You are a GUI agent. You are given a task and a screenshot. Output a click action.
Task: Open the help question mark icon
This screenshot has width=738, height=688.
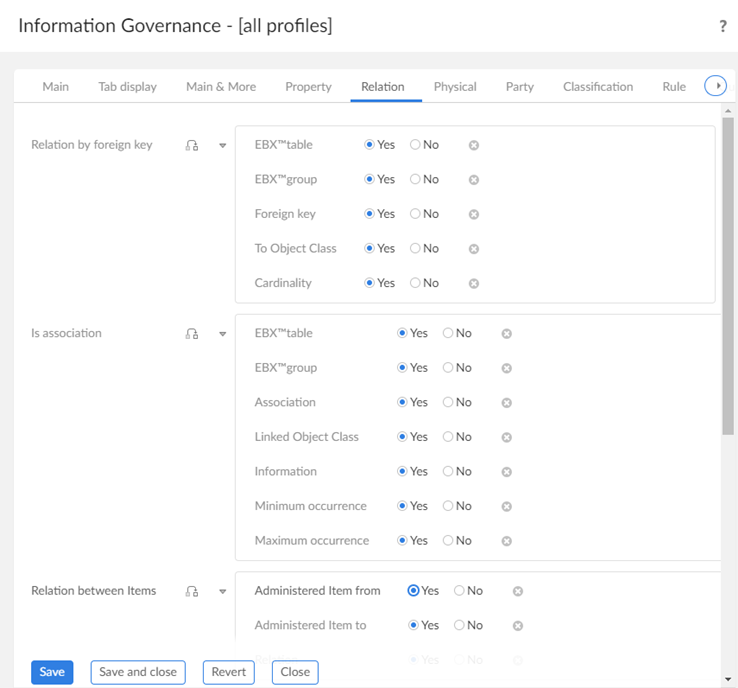[723, 27]
